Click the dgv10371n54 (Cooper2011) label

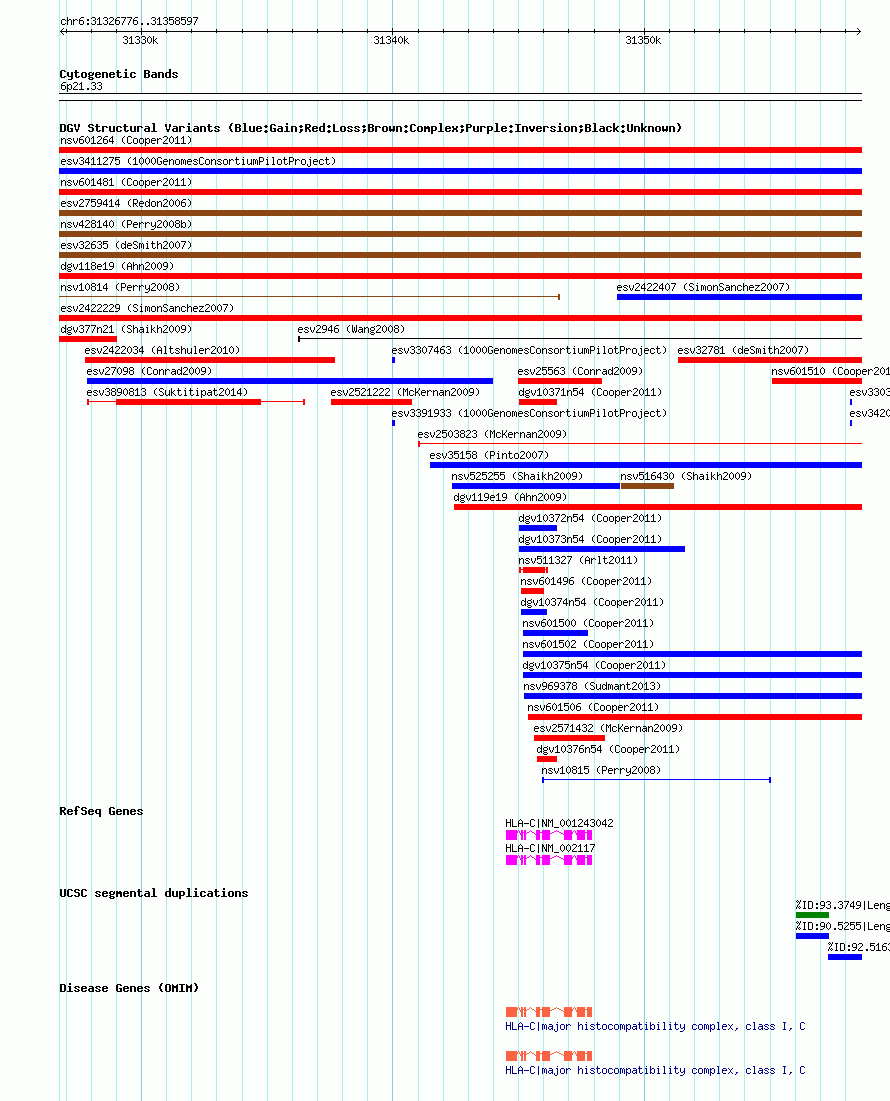coord(590,393)
